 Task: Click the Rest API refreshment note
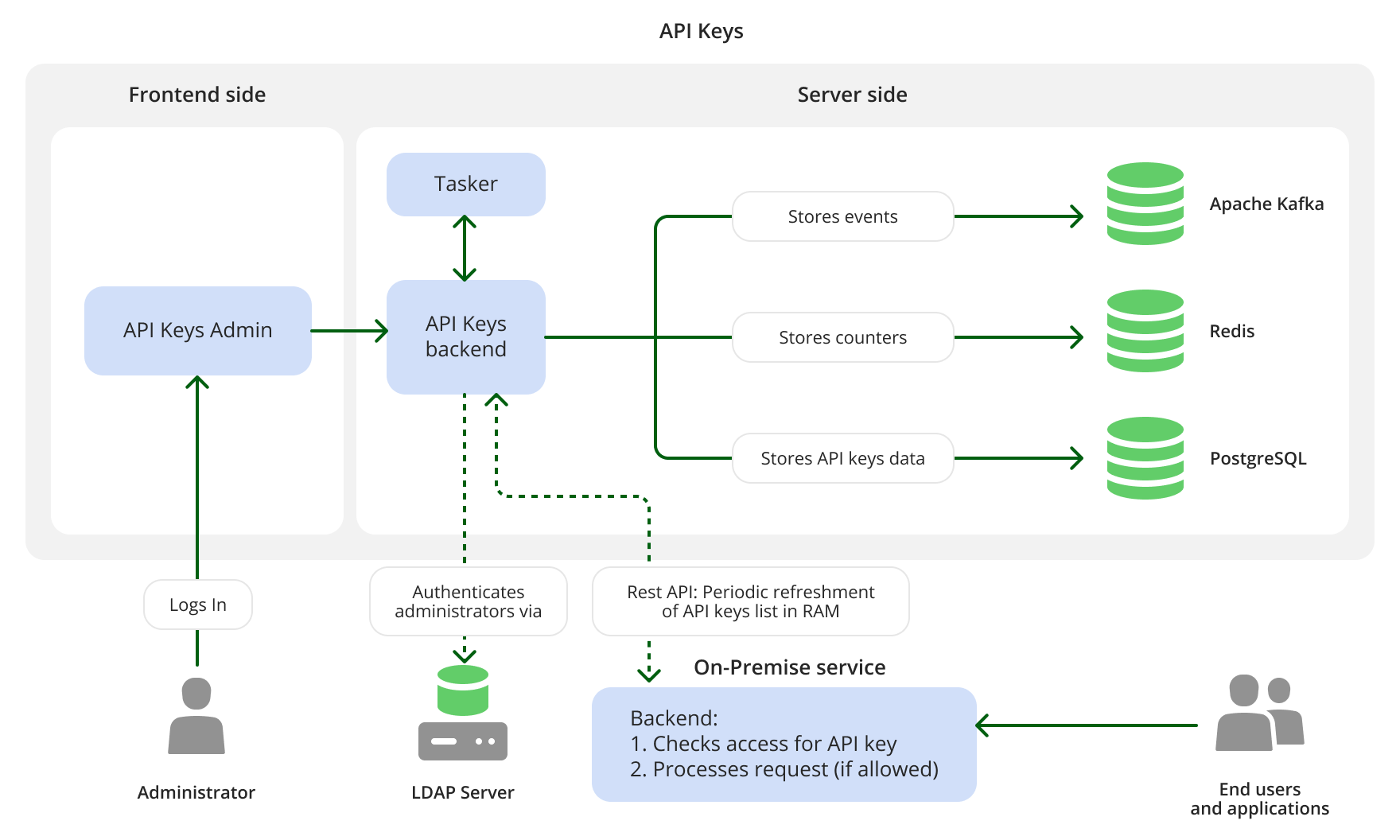click(x=750, y=602)
